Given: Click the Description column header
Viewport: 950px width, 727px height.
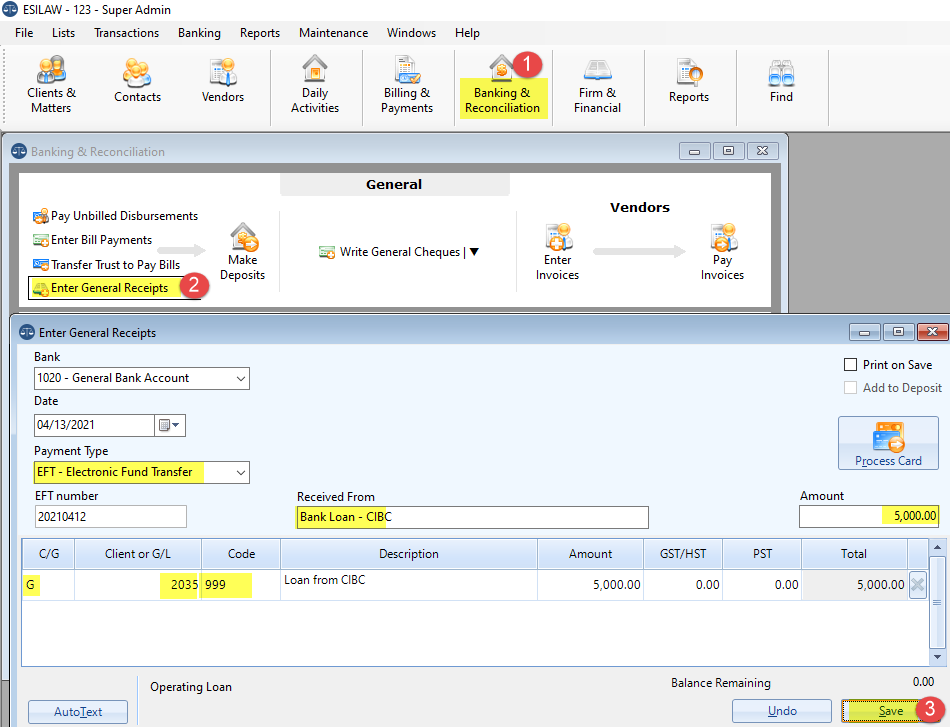Looking at the screenshot, I should pyautogui.click(x=409, y=554).
